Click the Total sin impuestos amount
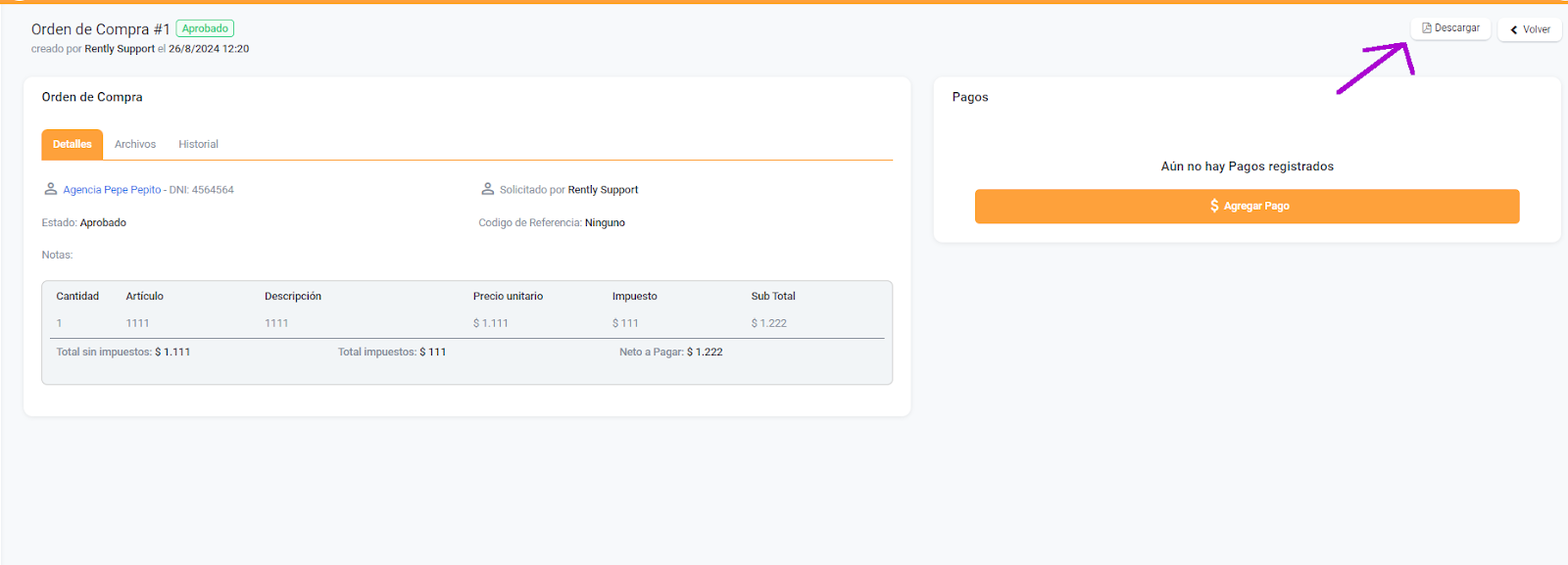The height and width of the screenshot is (565, 1568). tap(172, 352)
